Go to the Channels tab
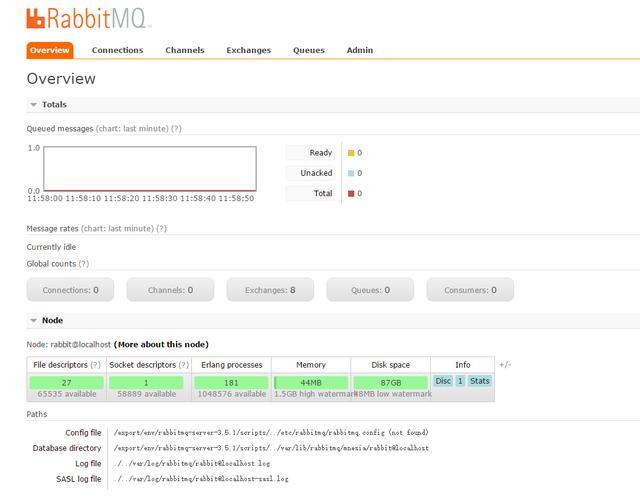 coord(184,50)
